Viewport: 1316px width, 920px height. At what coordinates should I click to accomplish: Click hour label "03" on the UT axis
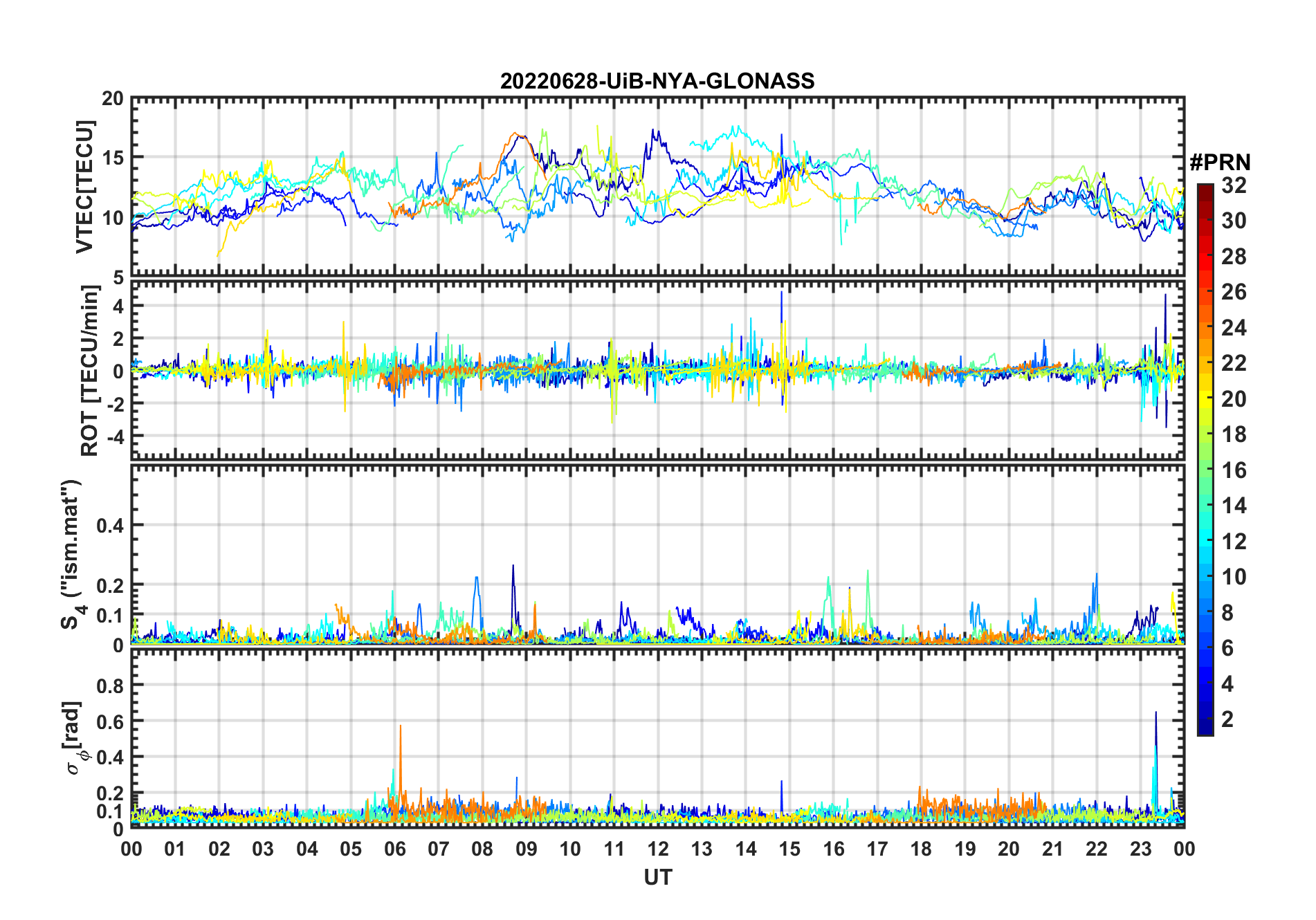point(263,849)
